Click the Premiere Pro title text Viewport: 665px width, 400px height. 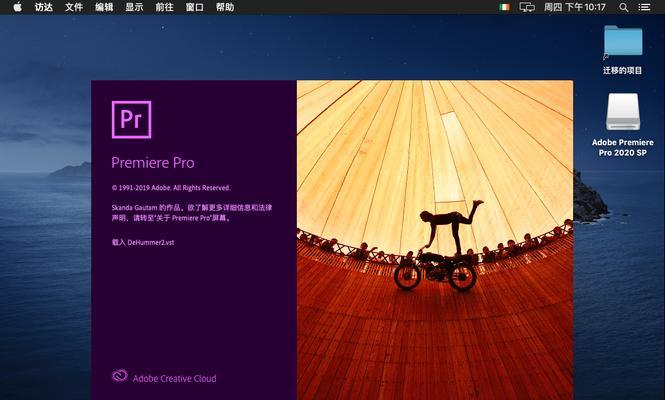(153, 163)
